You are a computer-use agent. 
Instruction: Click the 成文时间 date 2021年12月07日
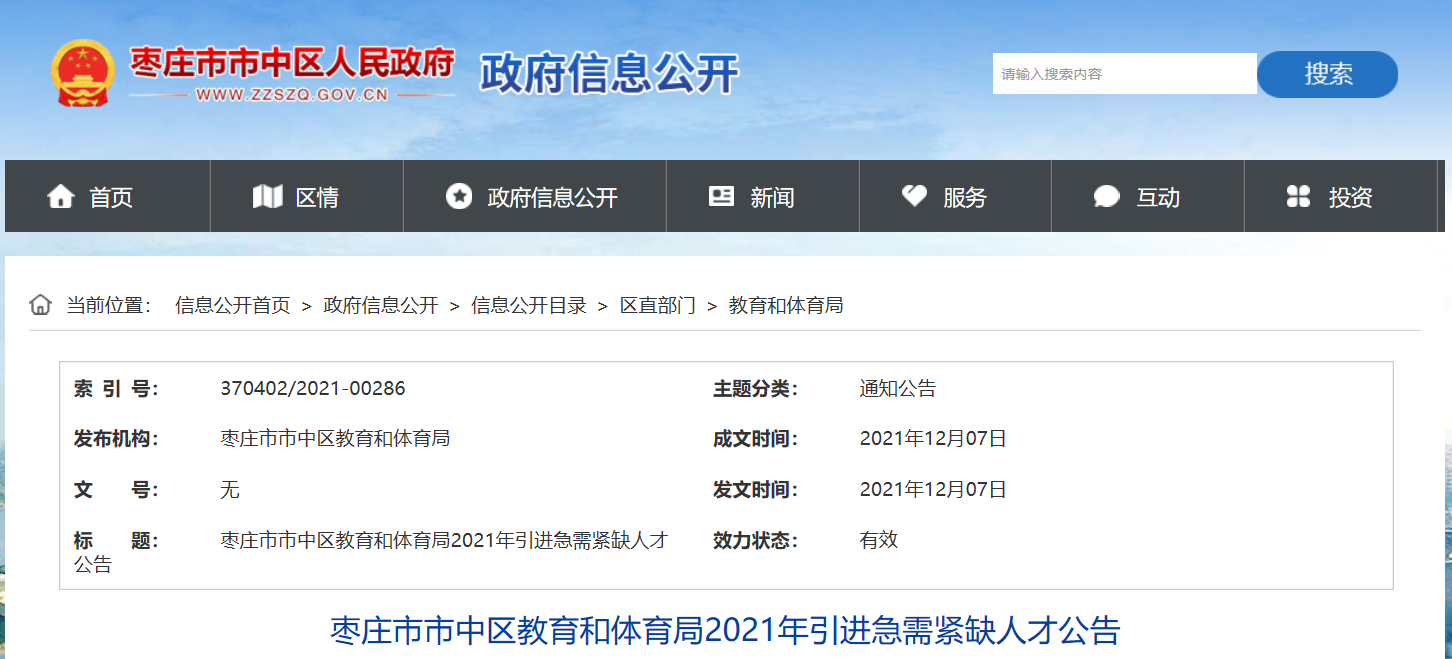click(x=933, y=438)
